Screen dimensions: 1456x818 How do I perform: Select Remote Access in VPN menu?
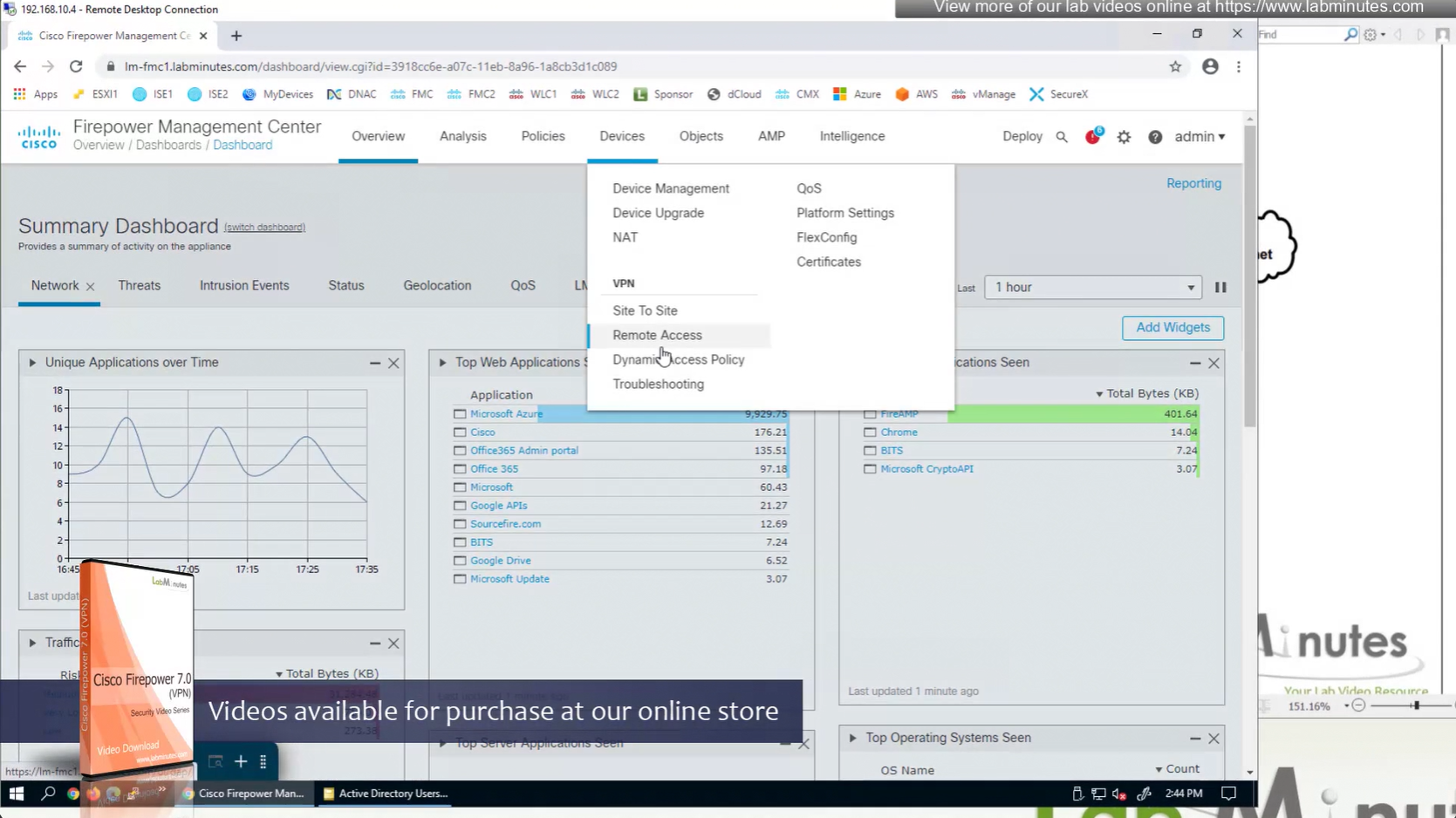click(x=657, y=335)
